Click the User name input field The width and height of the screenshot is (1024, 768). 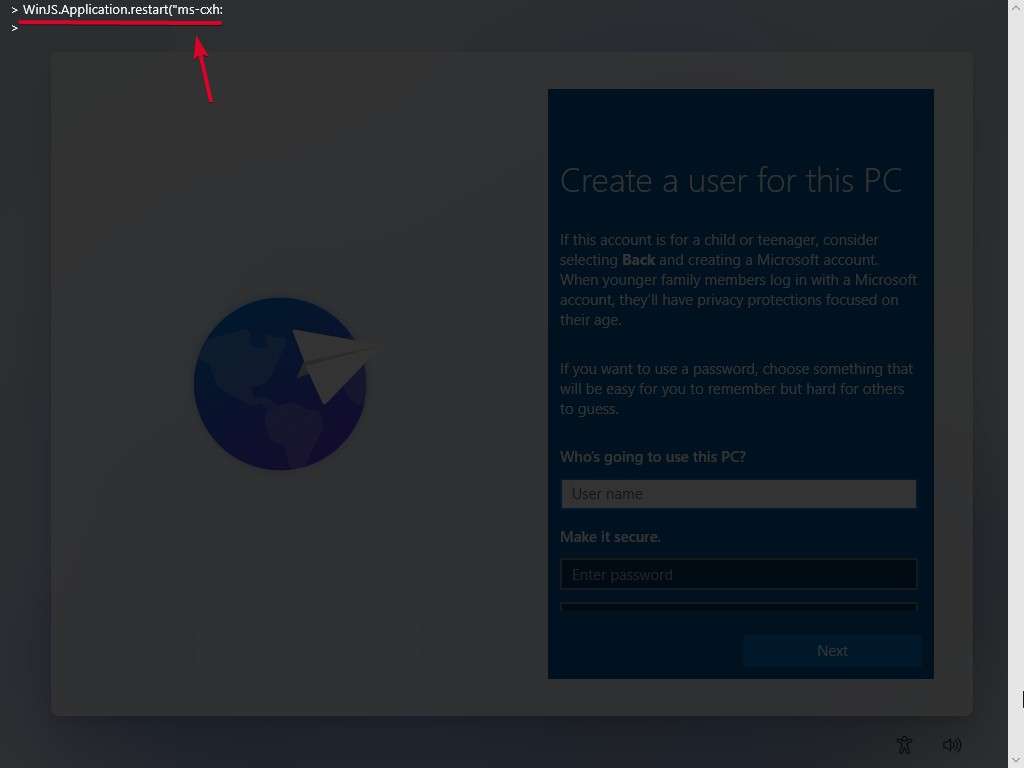pyautogui.click(x=739, y=493)
